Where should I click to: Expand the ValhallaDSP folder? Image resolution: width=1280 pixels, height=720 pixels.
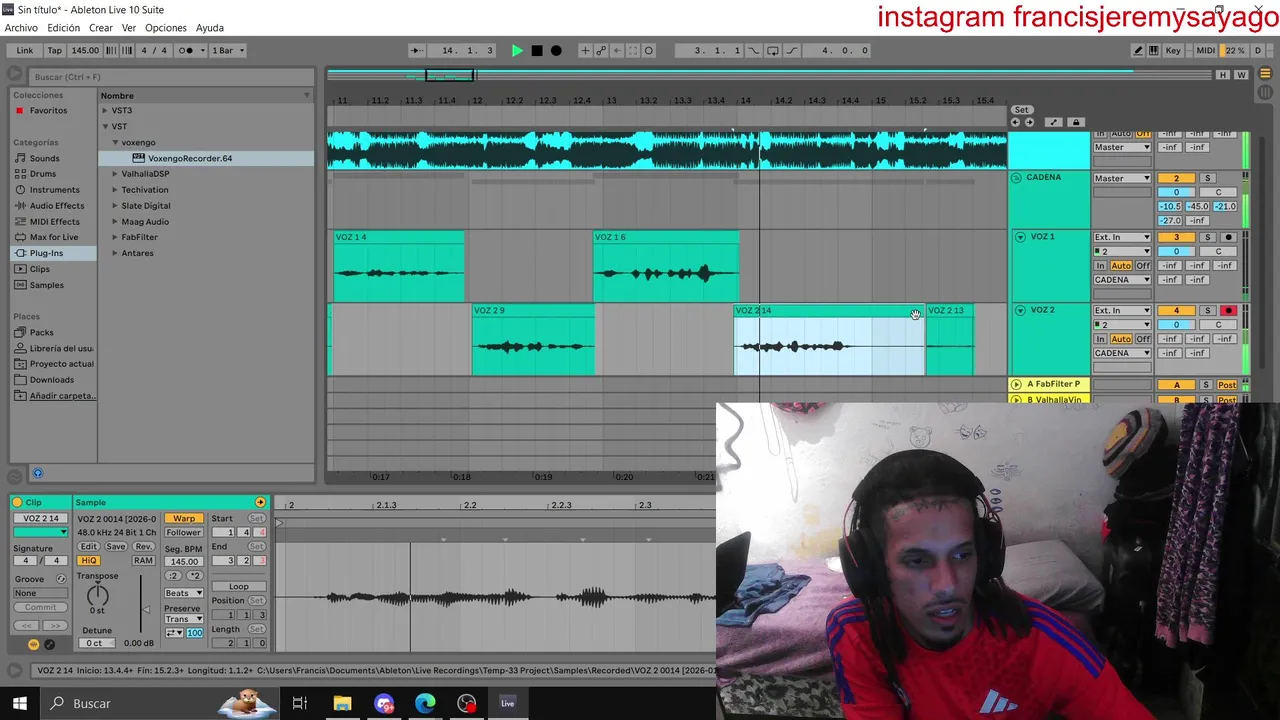point(115,174)
